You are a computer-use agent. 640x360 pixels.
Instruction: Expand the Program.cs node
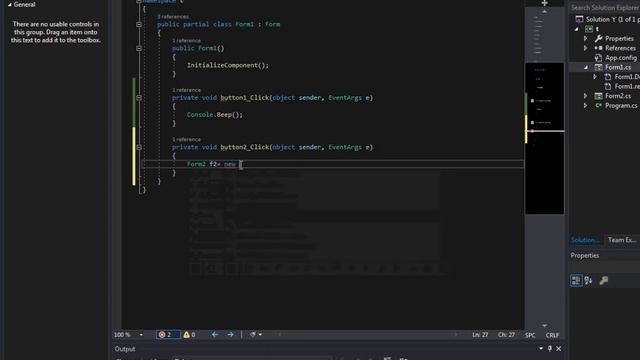586,105
